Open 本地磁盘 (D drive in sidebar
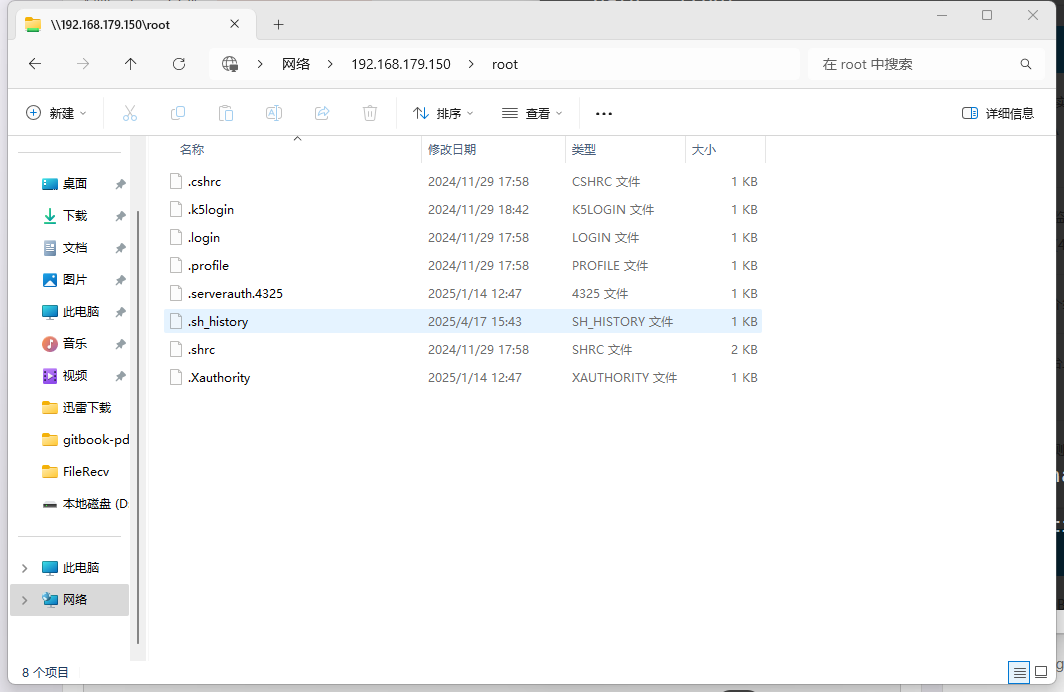Screen dimensions: 1064x692 [94, 503]
